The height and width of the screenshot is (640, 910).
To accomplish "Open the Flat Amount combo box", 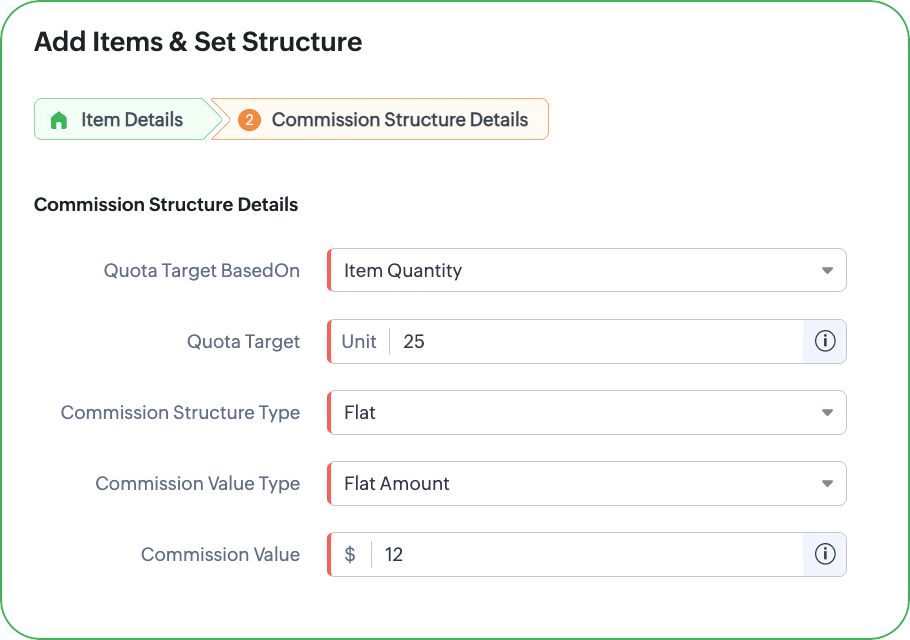I will [587, 483].
